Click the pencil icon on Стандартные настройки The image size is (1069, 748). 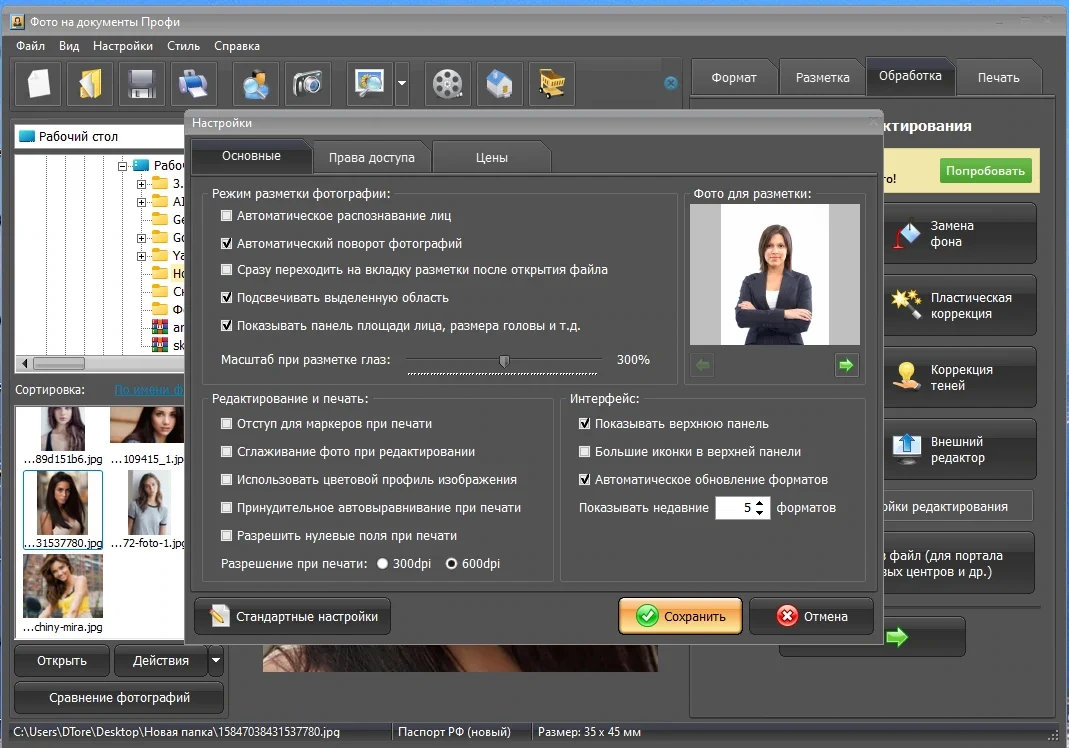[x=220, y=616]
